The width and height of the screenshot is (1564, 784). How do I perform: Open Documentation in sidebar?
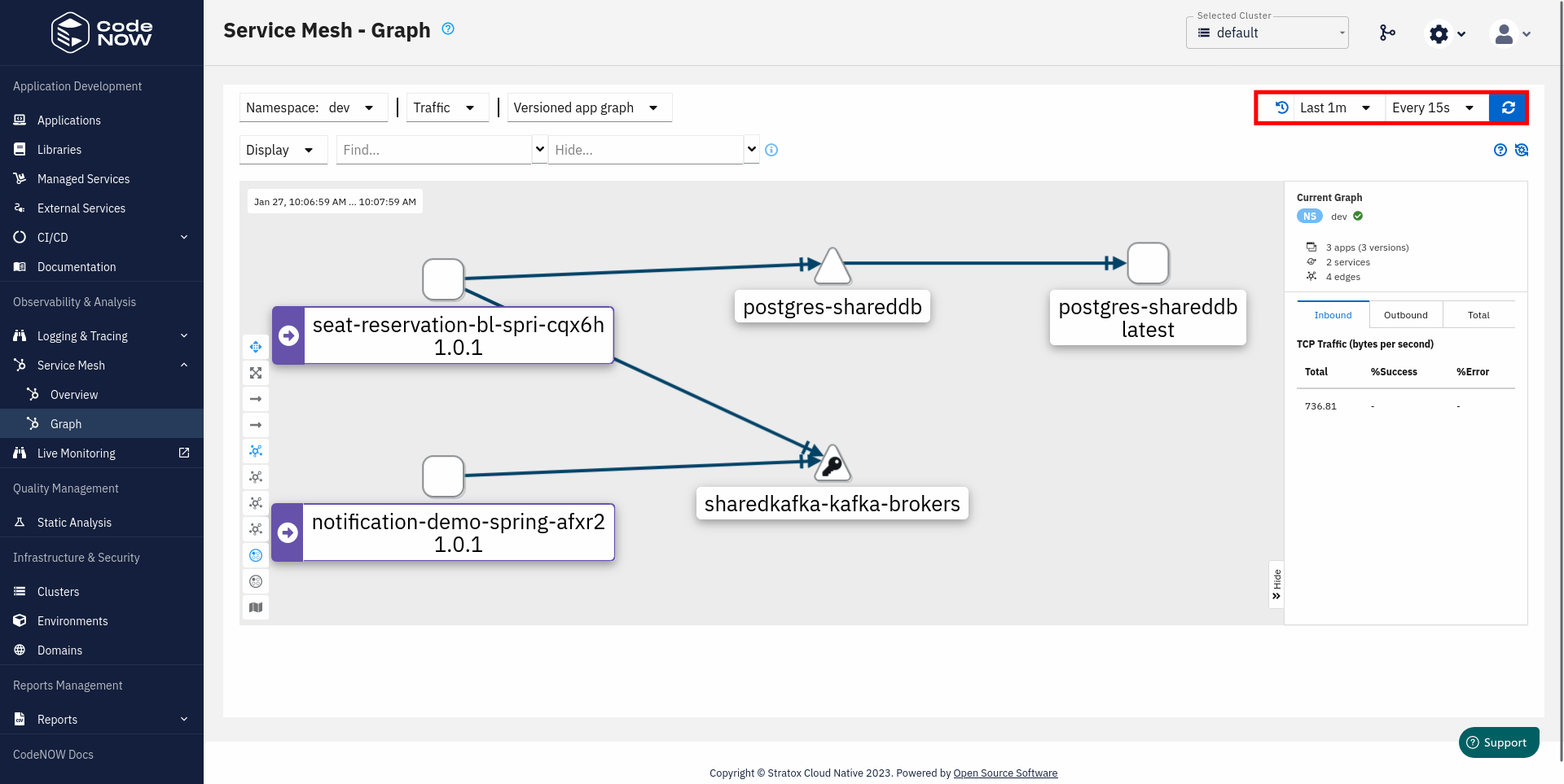point(102,266)
